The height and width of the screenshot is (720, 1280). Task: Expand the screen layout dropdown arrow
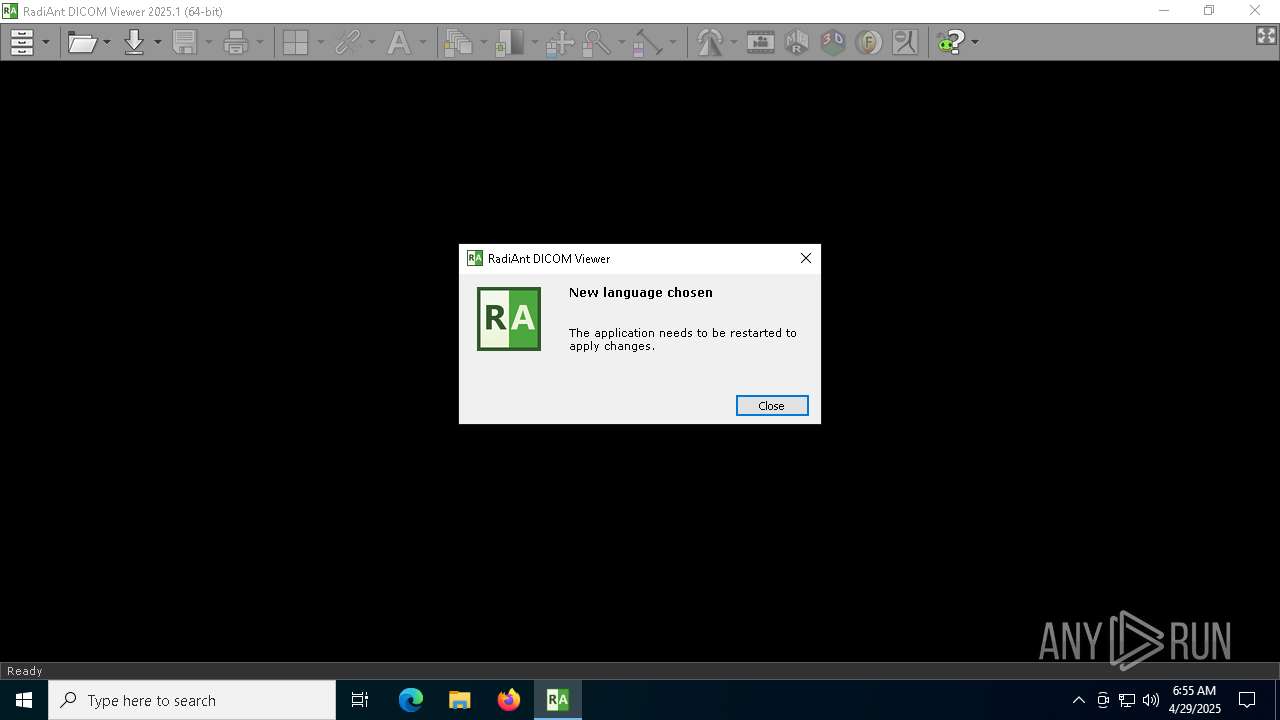coord(320,42)
